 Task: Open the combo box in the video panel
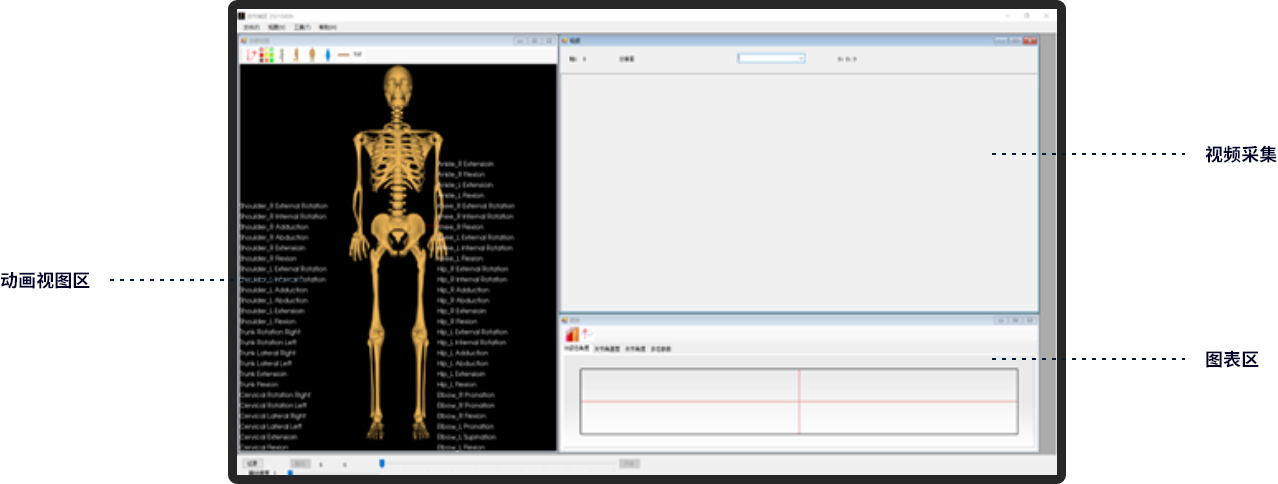coord(771,59)
